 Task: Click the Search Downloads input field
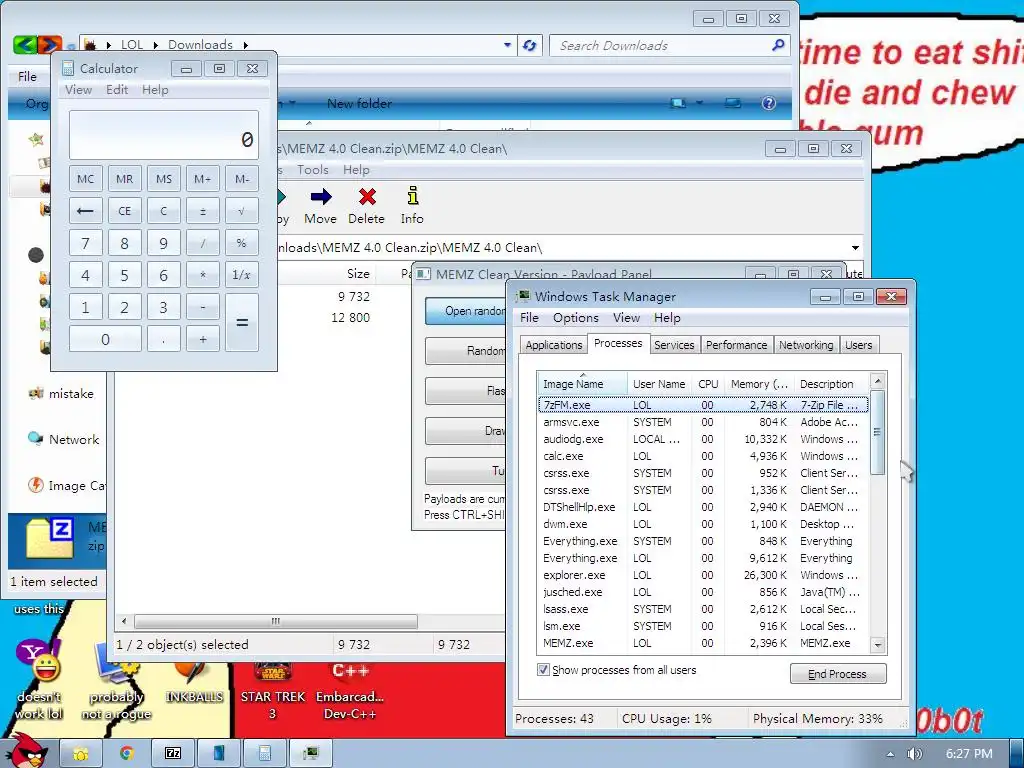pos(661,45)
